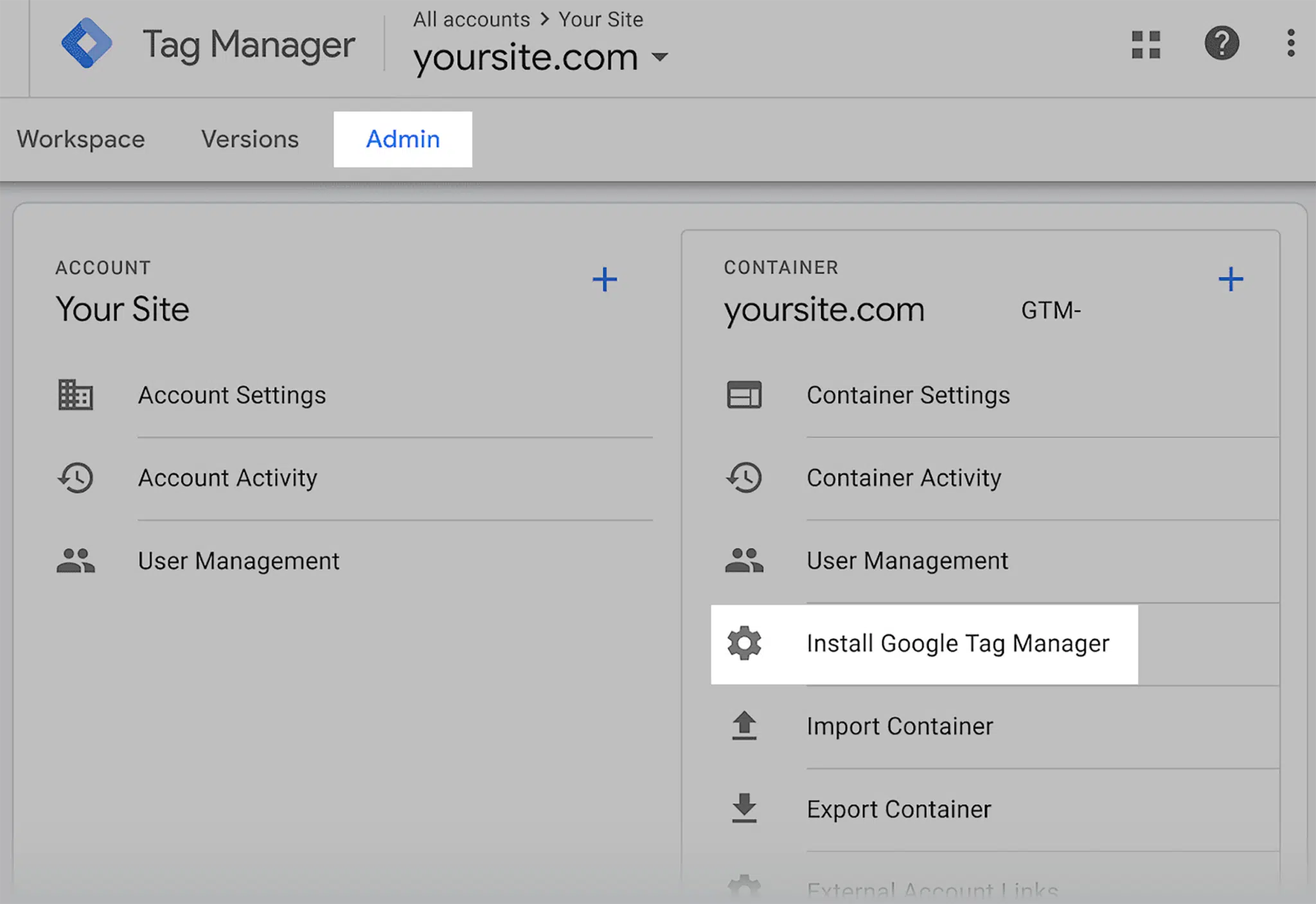The width and height of the screenshot is (1316, 904).
Task: Select the Admin tab
Action: pyautogui.click(x=403, y=139)
